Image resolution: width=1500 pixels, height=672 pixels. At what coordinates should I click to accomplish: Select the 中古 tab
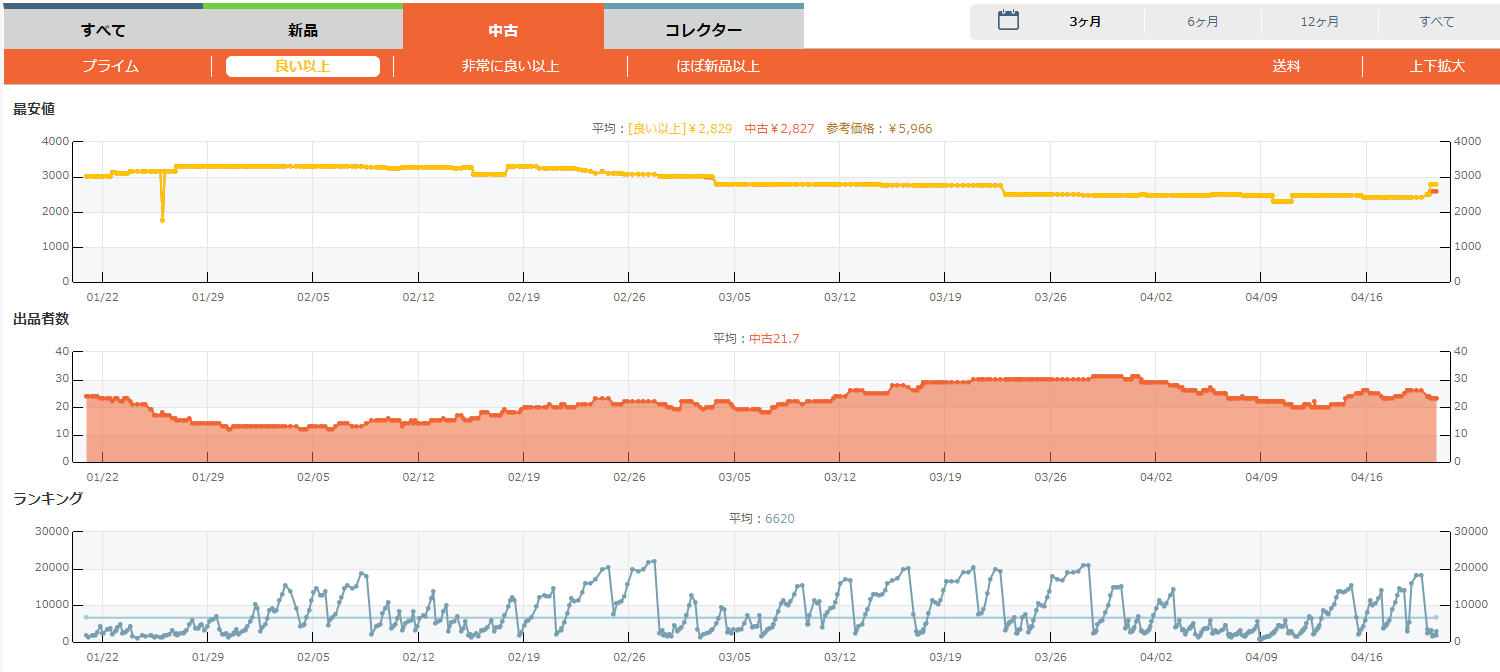[503, 30]
